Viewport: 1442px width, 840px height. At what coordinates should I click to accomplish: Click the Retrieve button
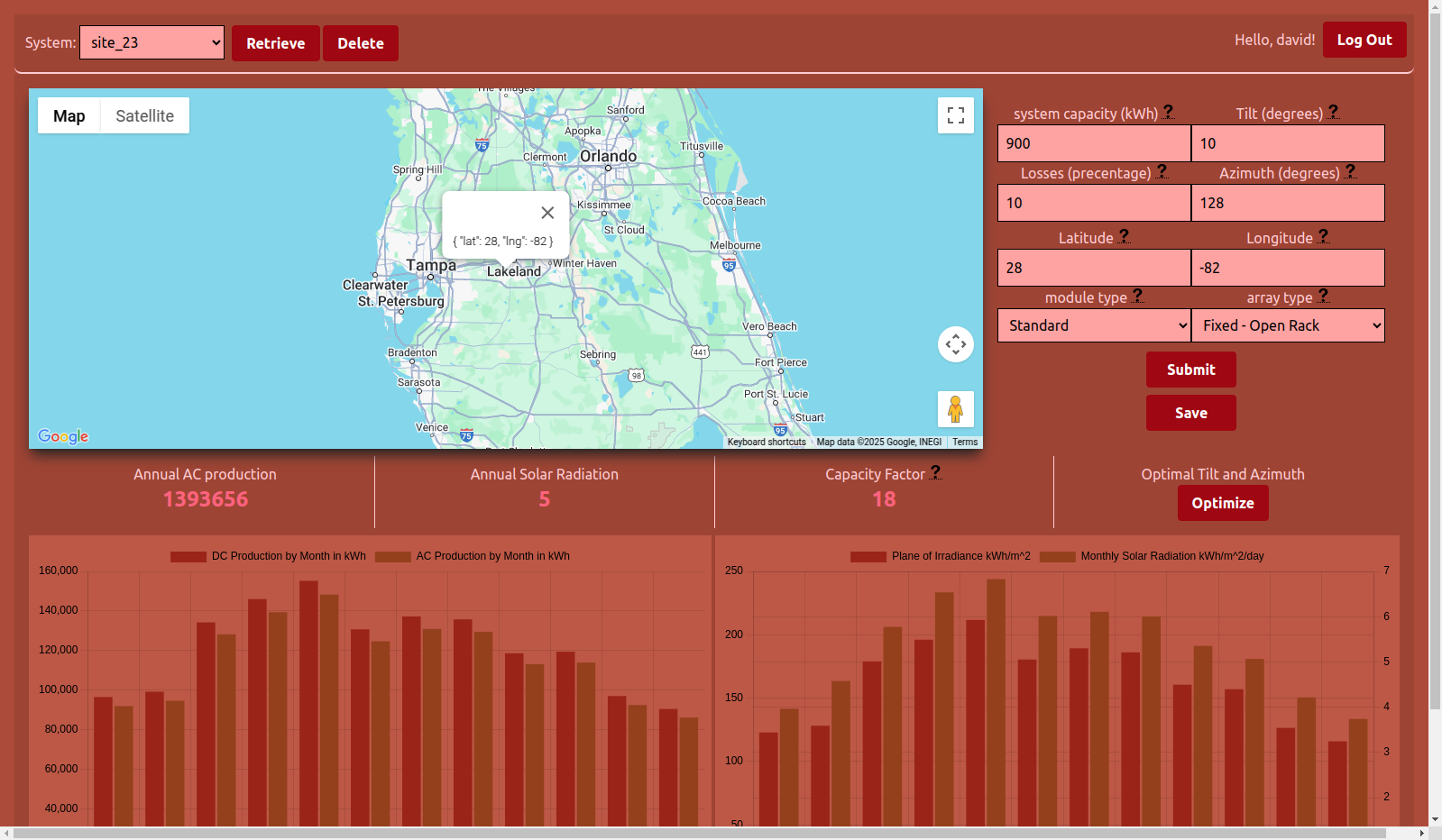coord(276,43)
